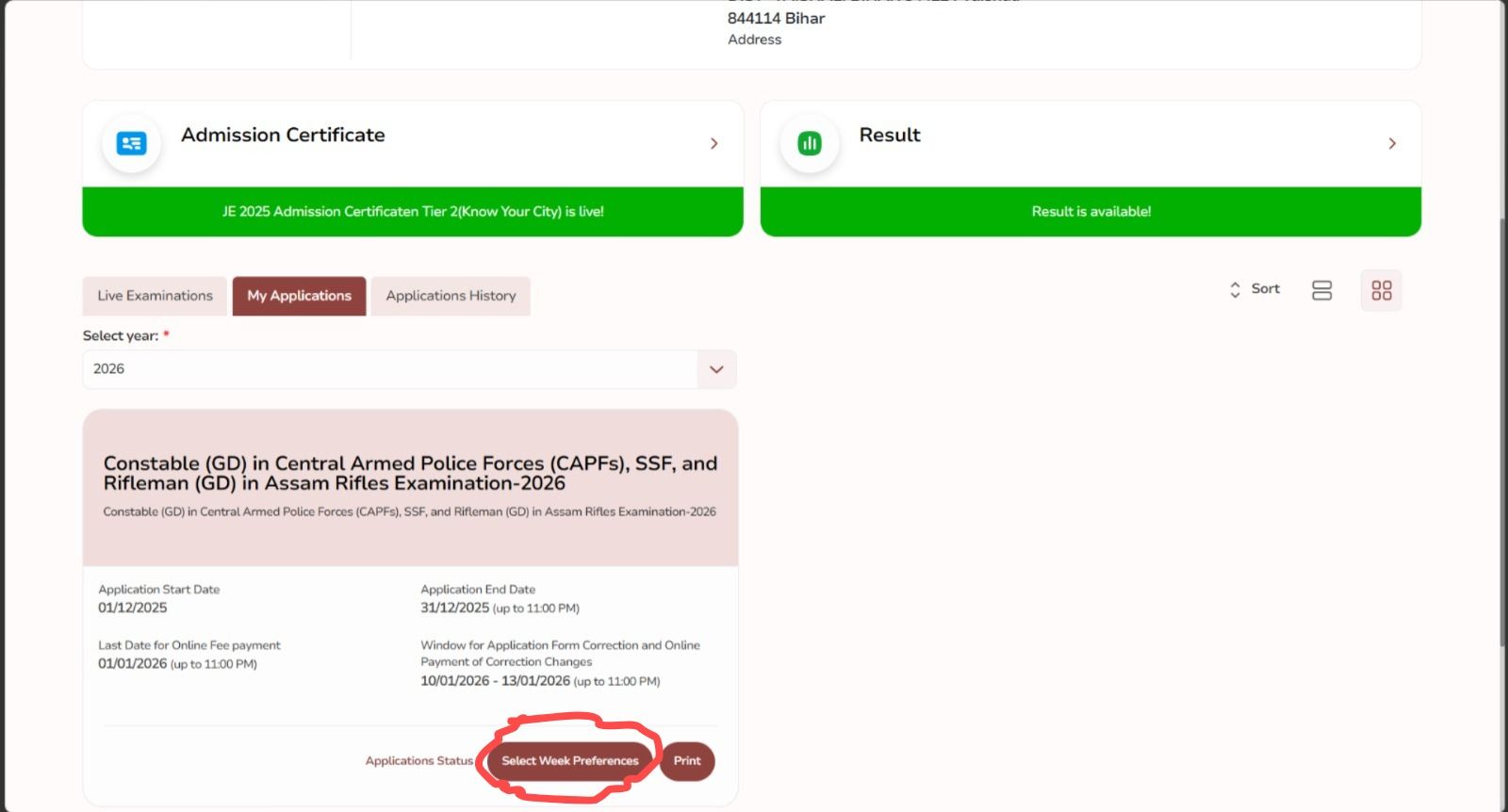Screen dimensions: 1508x812
Task: Expand the Select year dropdown arrow
Action: point(716,369)
